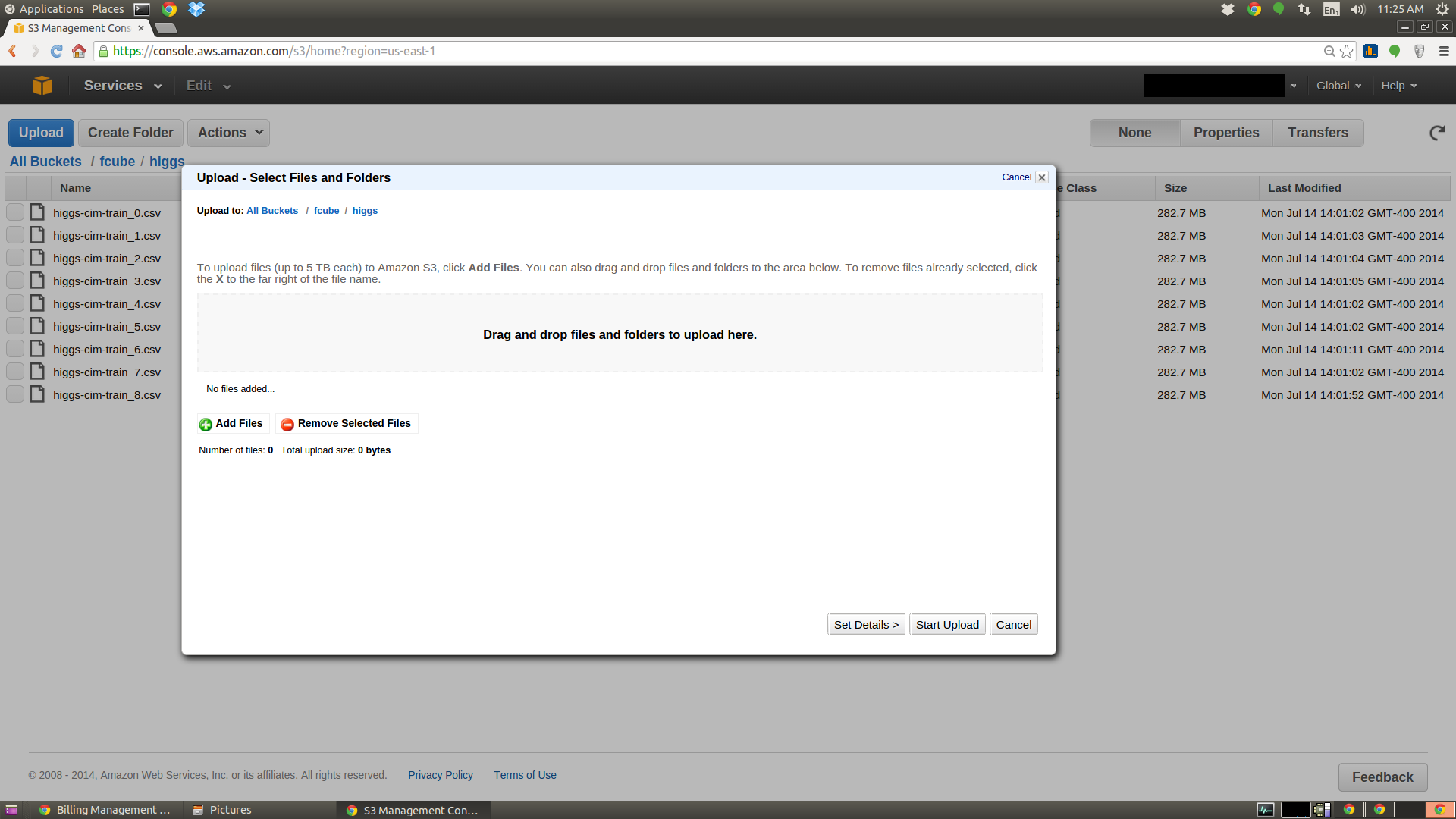Click the volume speaker icon in system tray

tap(1357, 9)
